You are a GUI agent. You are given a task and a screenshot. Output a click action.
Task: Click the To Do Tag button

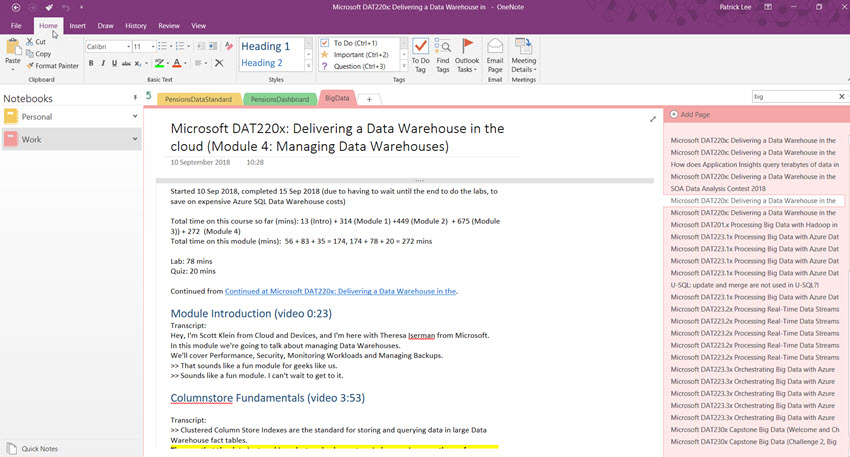421,55
